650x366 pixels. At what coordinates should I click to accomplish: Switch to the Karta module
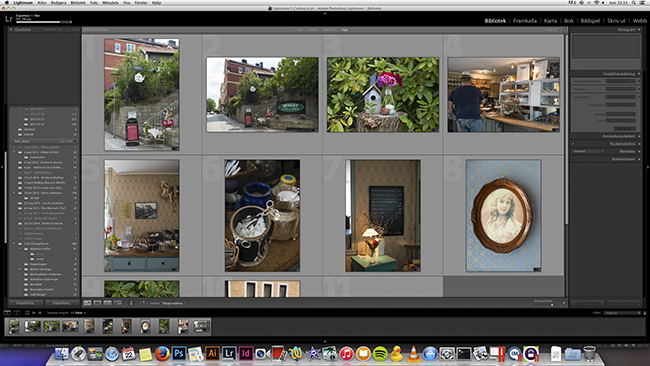[551, 21]
